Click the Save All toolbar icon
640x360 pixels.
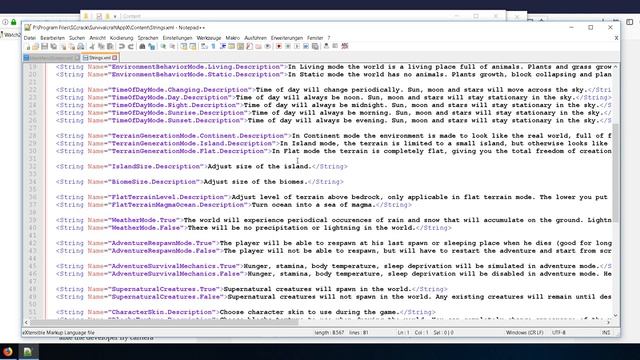(x=54, y=46)
